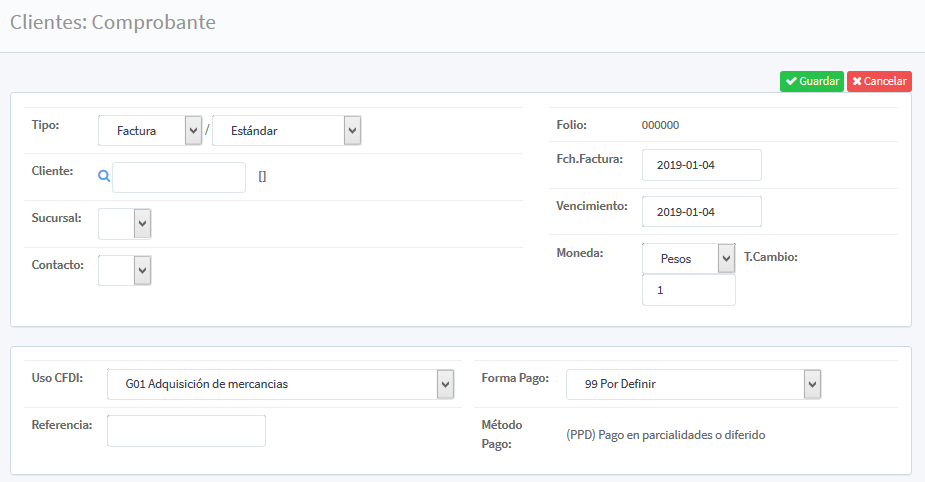
Task: Click the Referencia input box
Action: (x=186, y=431)
